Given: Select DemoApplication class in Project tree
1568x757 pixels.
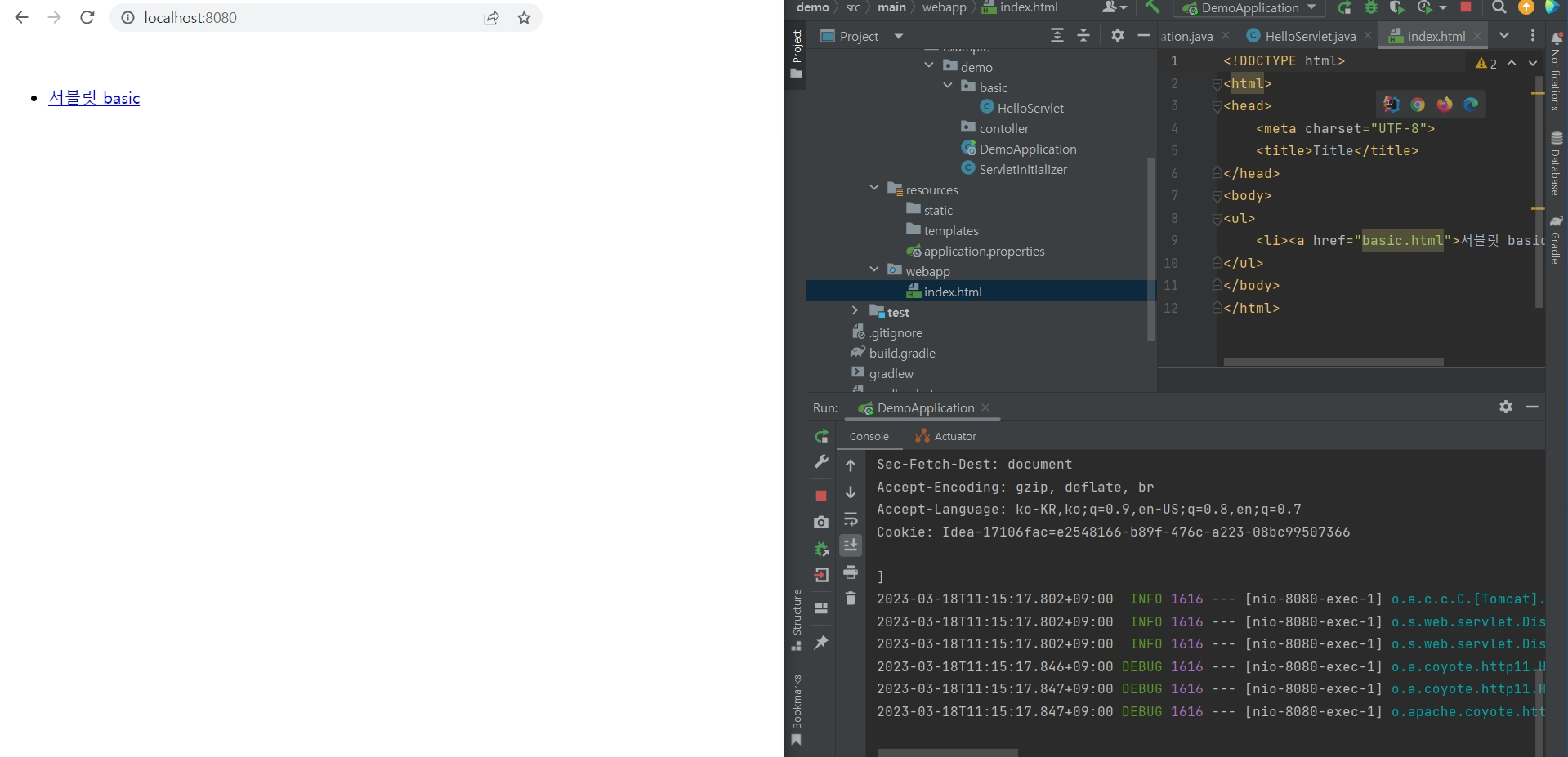Looking at the screenshot, I should click(x=1019, y=149).
